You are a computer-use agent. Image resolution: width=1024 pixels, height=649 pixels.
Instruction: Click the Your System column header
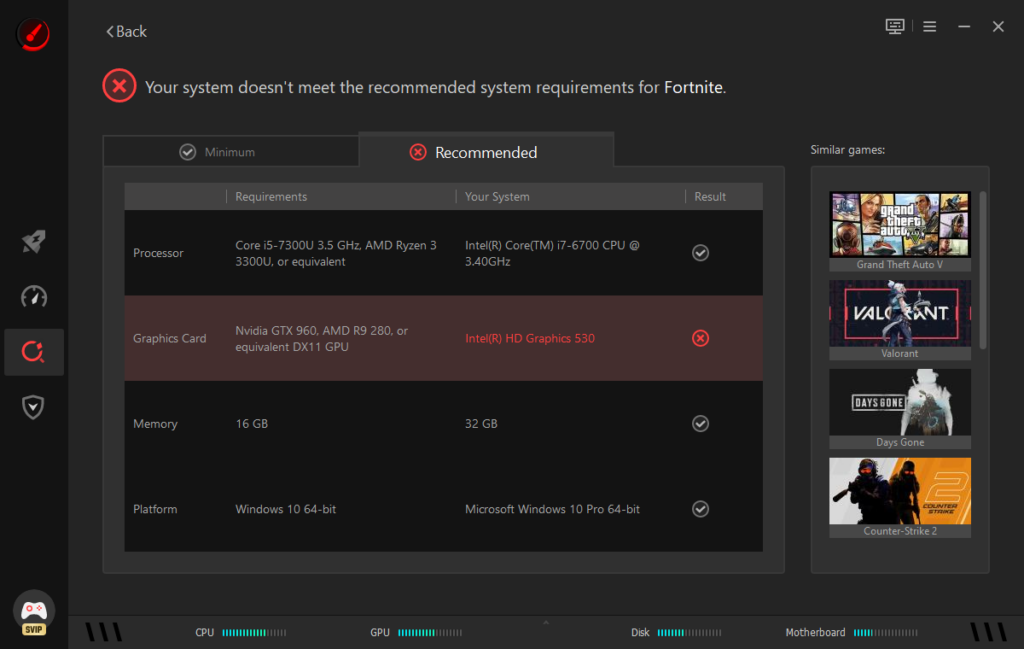(x=497, y=197)
